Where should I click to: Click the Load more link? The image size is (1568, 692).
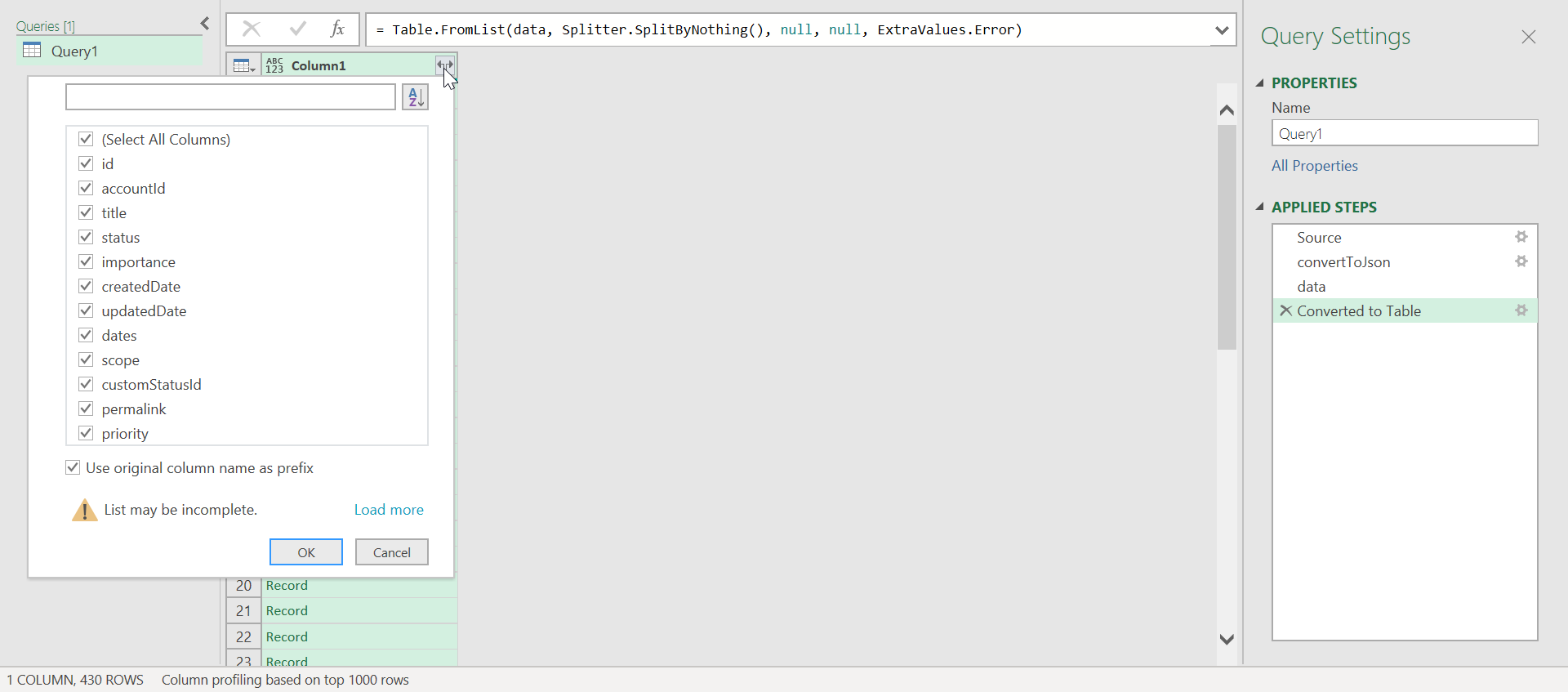(389, 510)
